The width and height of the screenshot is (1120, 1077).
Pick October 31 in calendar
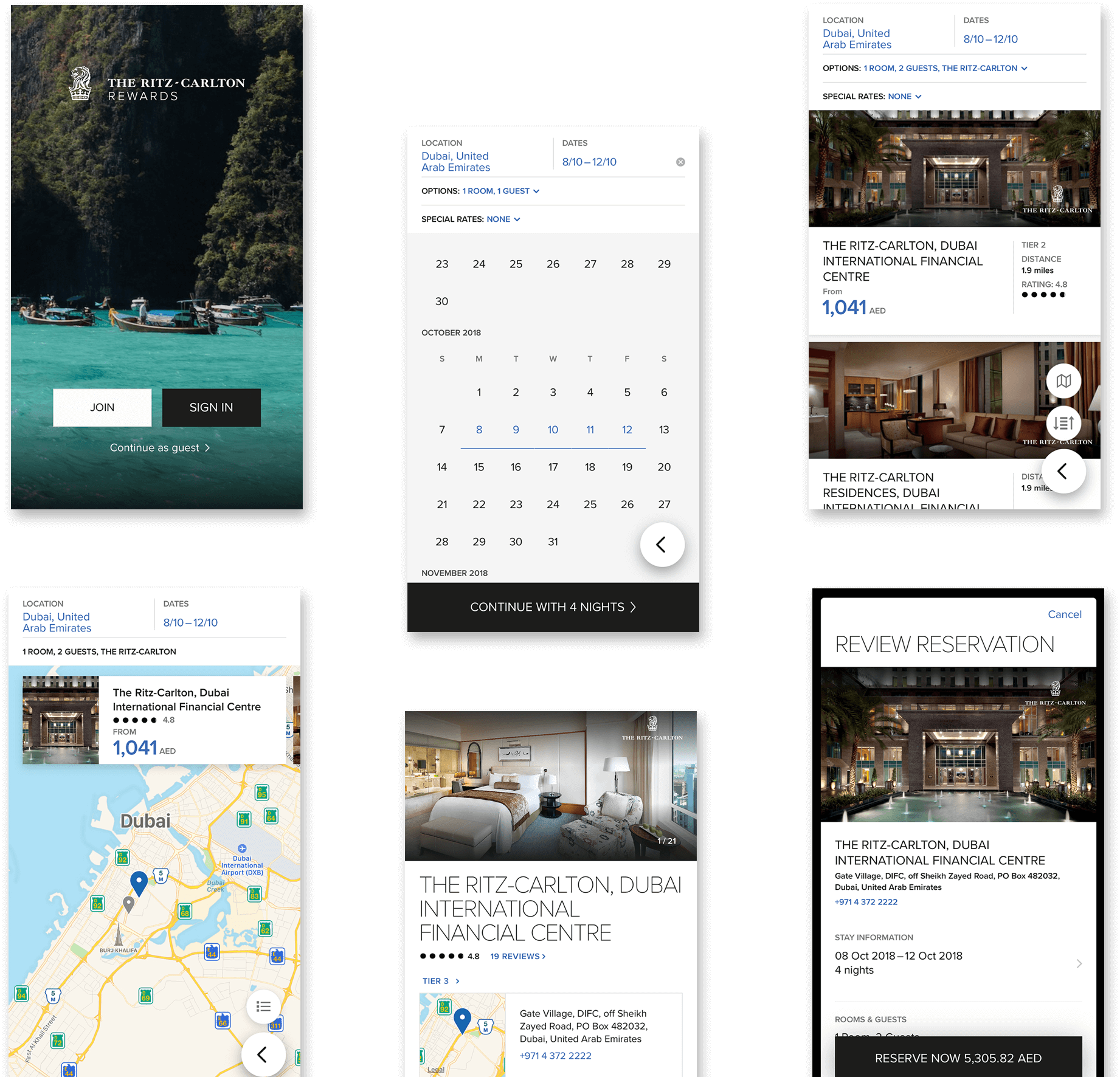coord(553,542)
